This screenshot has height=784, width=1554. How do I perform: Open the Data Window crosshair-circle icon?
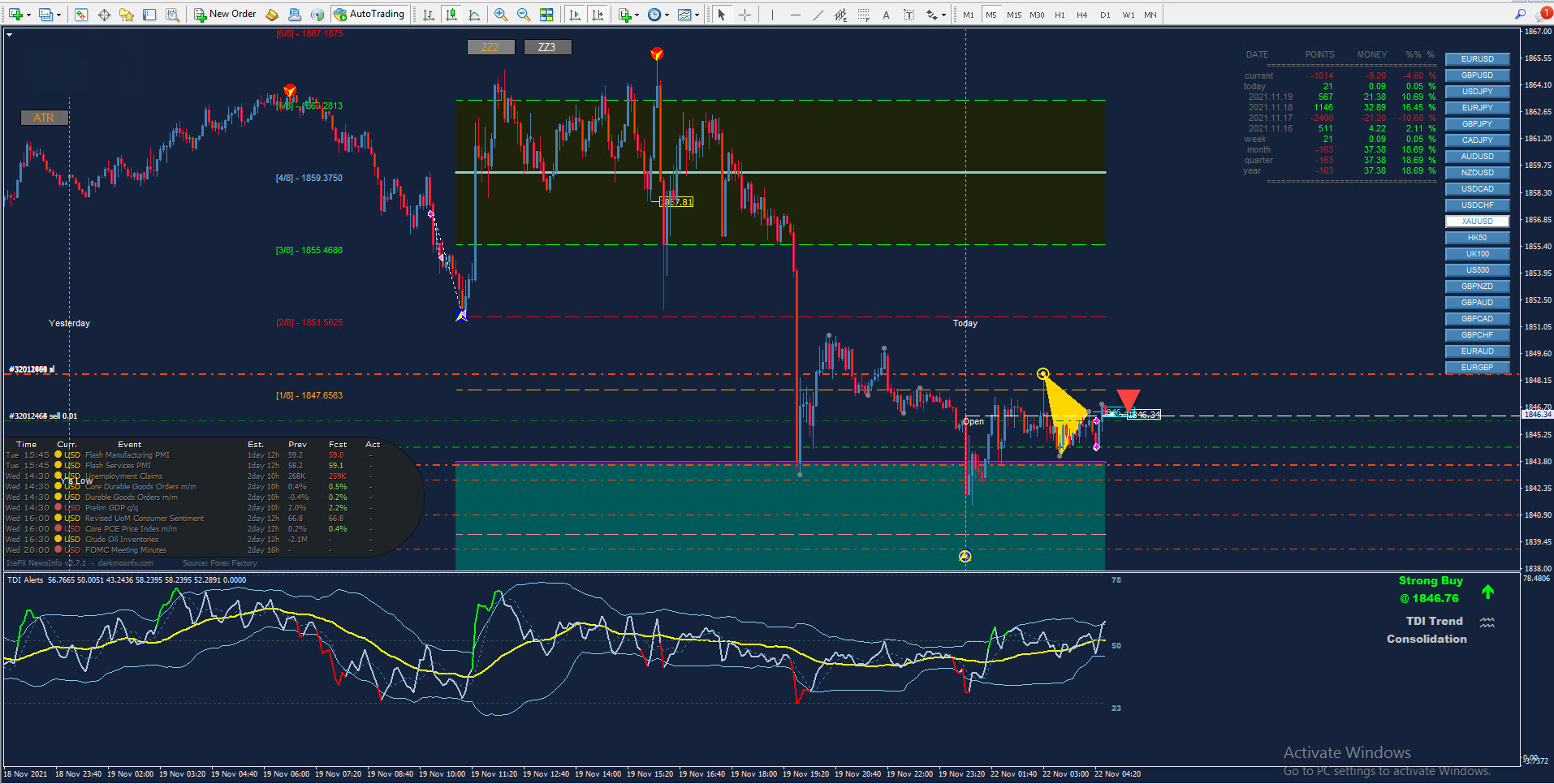104,15
